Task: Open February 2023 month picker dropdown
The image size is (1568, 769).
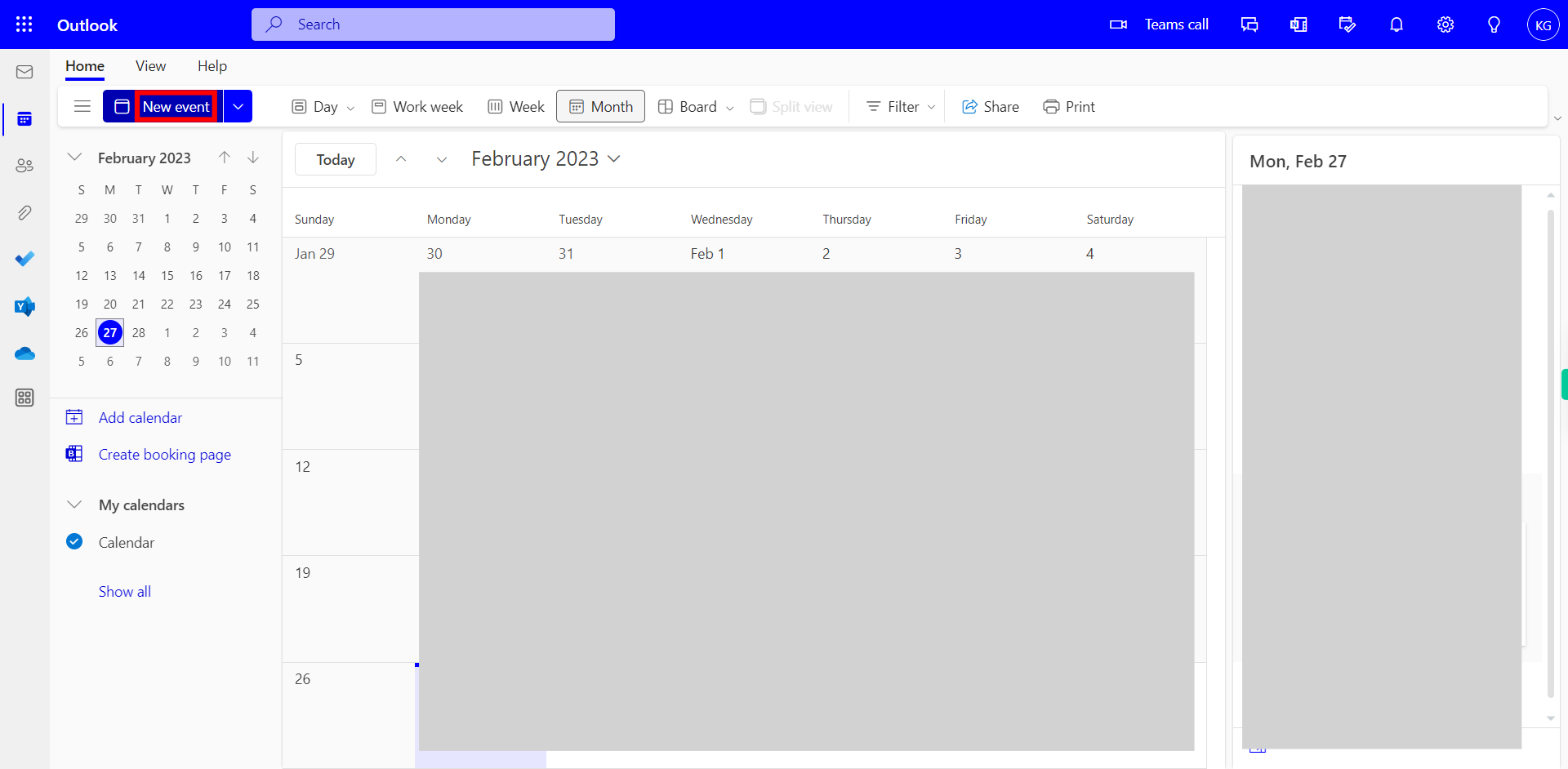Action: click(546, 159)
